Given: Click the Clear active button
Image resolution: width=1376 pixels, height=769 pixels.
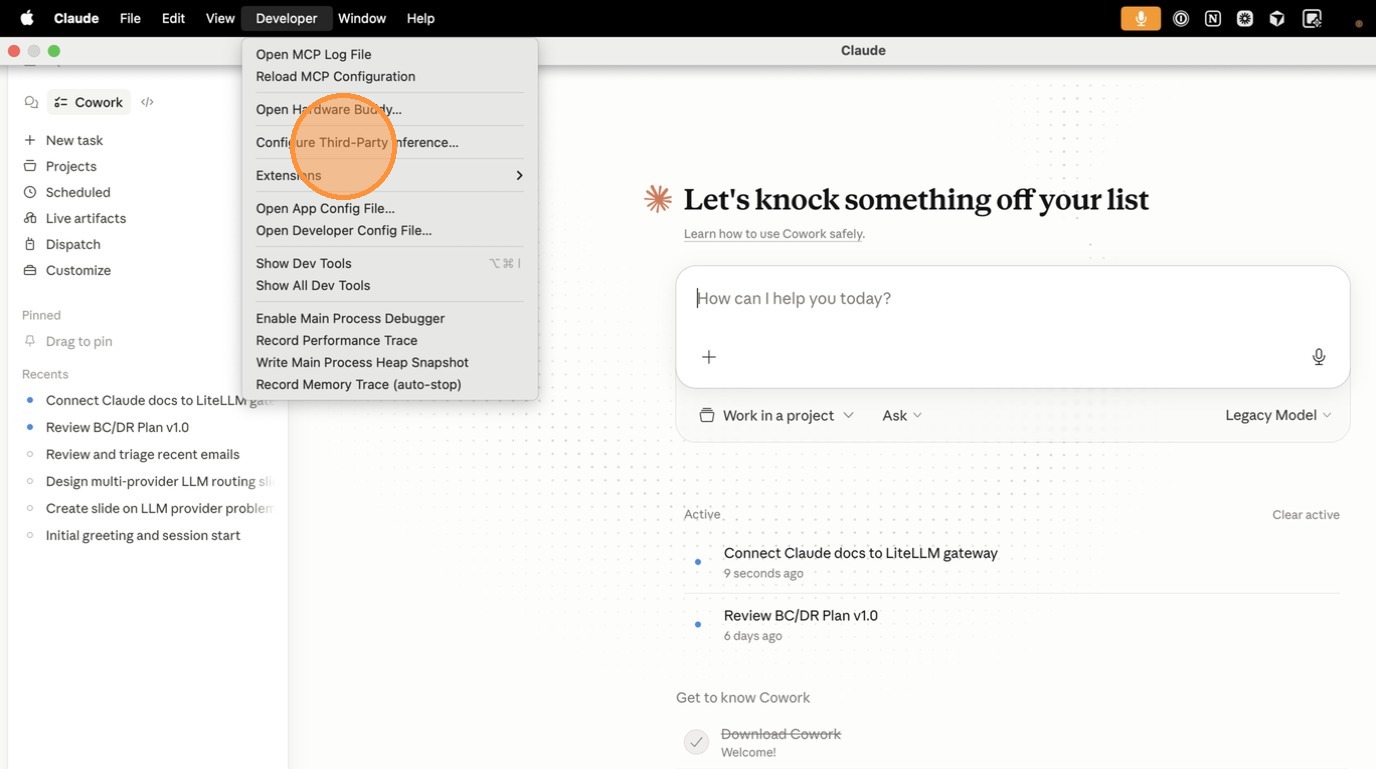Looking at the screenshot, I should [x=1305, y=515].
